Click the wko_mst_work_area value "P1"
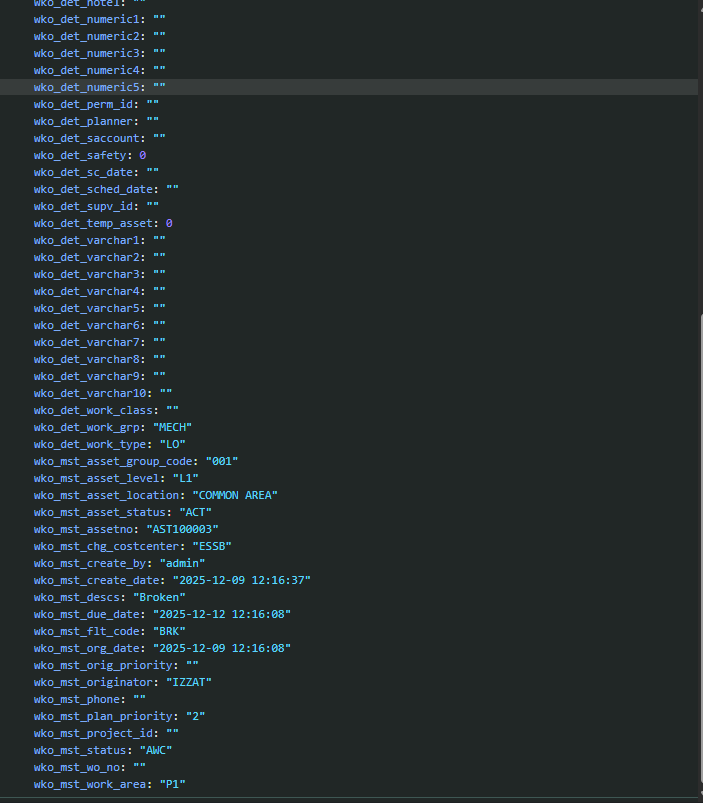The width and height of the screenshot is (703, 803). [172, 784]
